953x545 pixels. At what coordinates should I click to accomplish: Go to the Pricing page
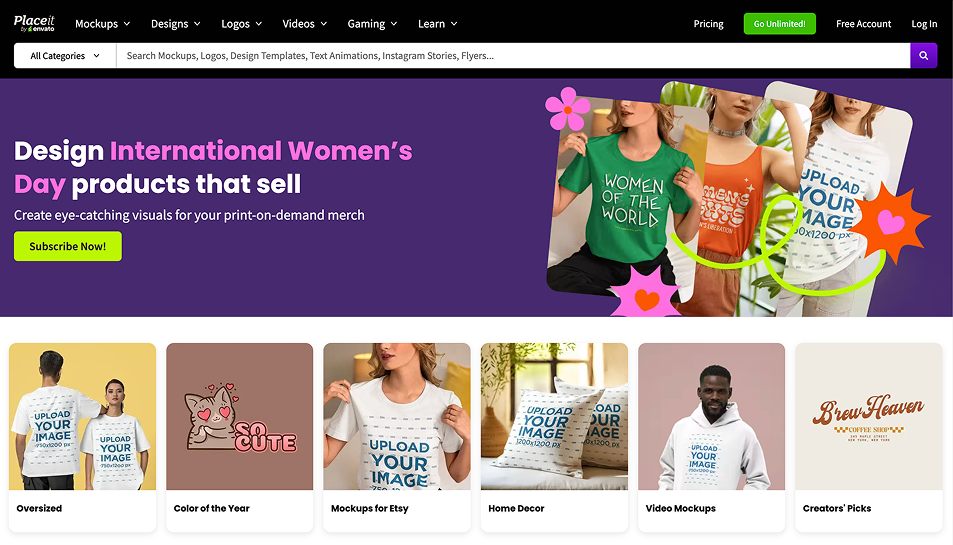(x=708, y=24)
